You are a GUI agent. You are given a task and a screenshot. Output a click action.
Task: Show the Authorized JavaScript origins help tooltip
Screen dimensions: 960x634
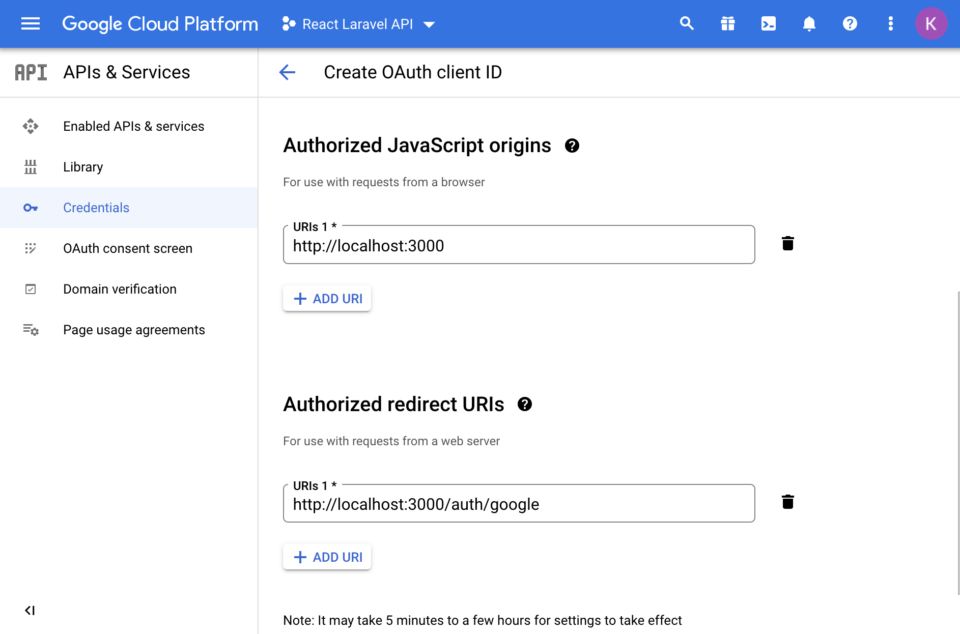[571, 145]
